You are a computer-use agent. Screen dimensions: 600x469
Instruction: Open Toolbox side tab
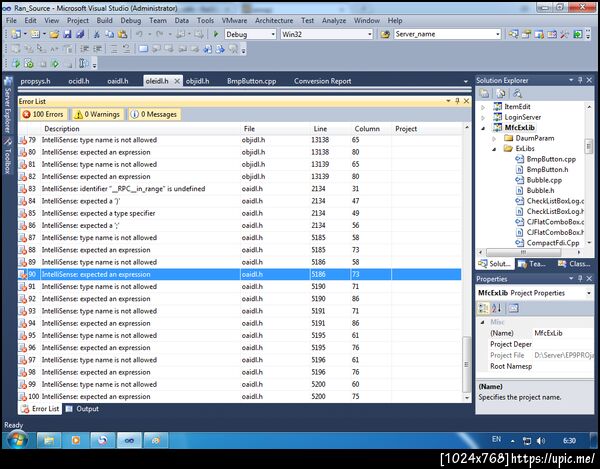click(x=7, y=156)
